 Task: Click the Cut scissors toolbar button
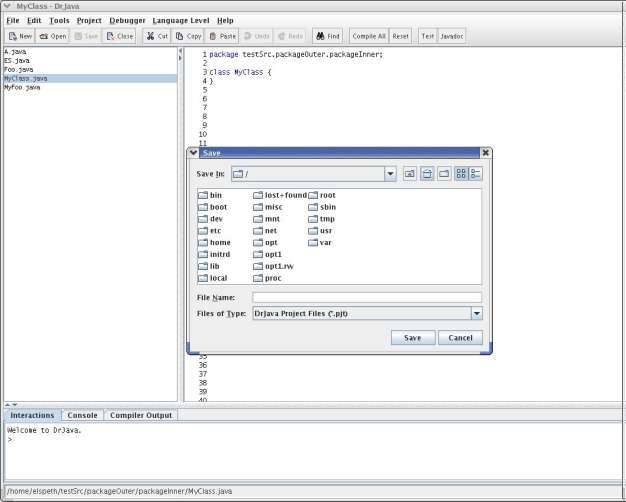tap(156, 36)
